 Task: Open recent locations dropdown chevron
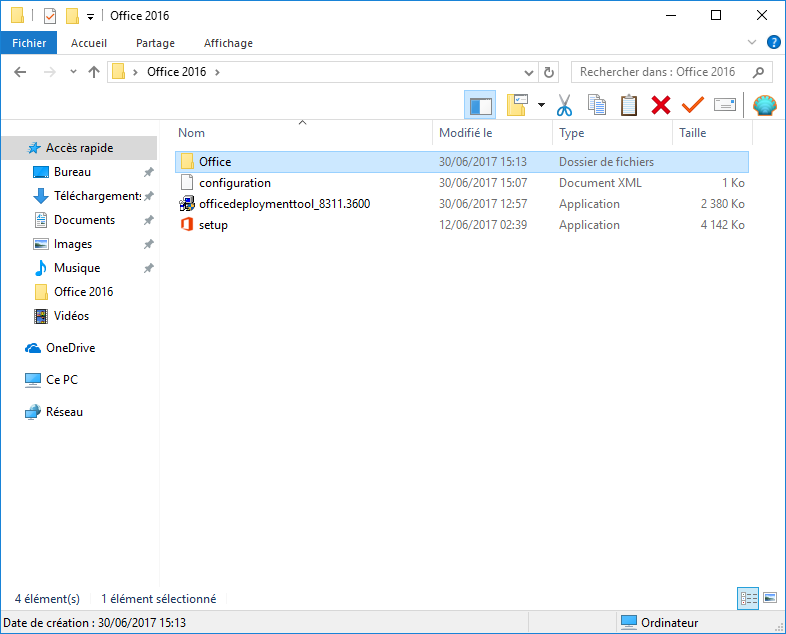(x=73, y=72)
